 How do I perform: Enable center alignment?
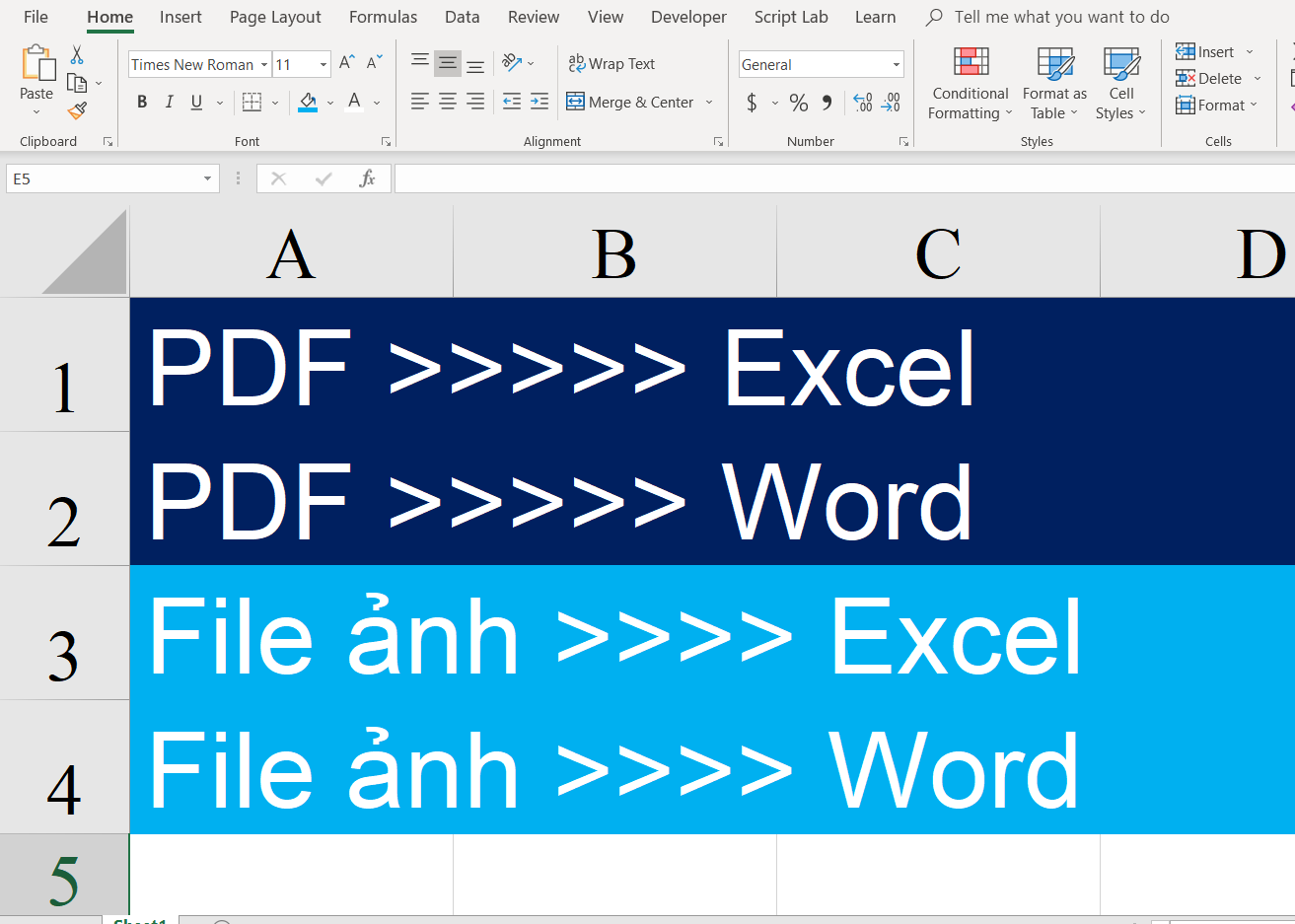(447, 102)
